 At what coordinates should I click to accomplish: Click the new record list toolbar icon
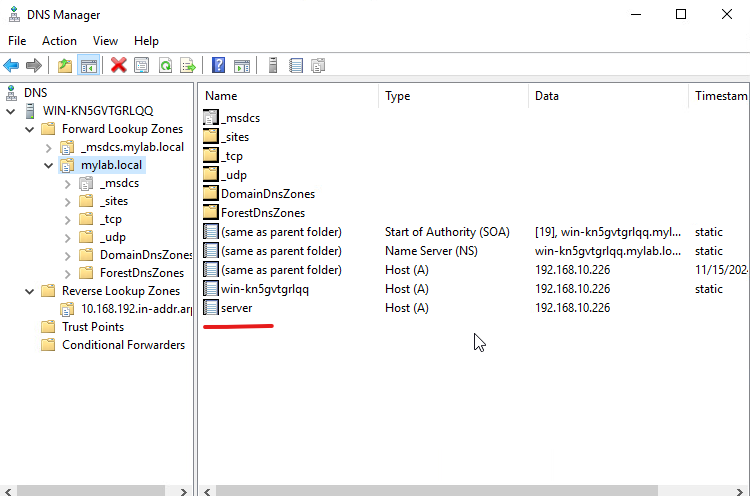tap(296, 66)
